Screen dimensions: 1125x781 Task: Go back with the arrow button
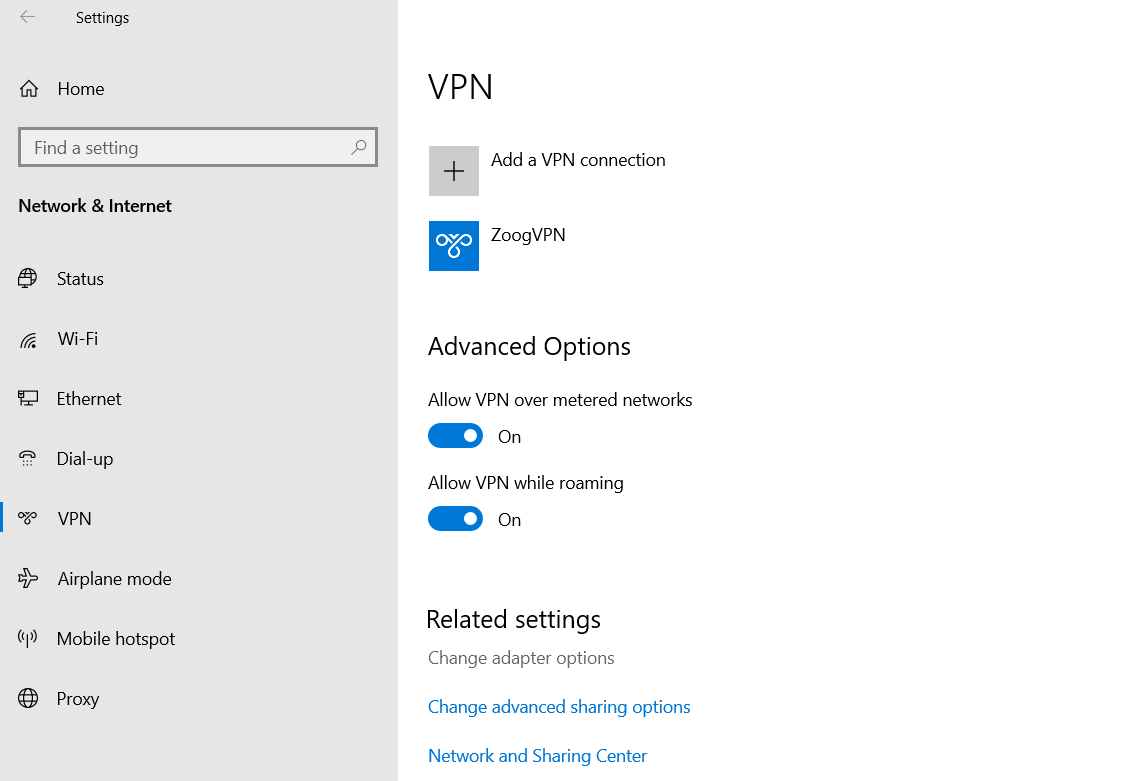(x=27, y=17)
